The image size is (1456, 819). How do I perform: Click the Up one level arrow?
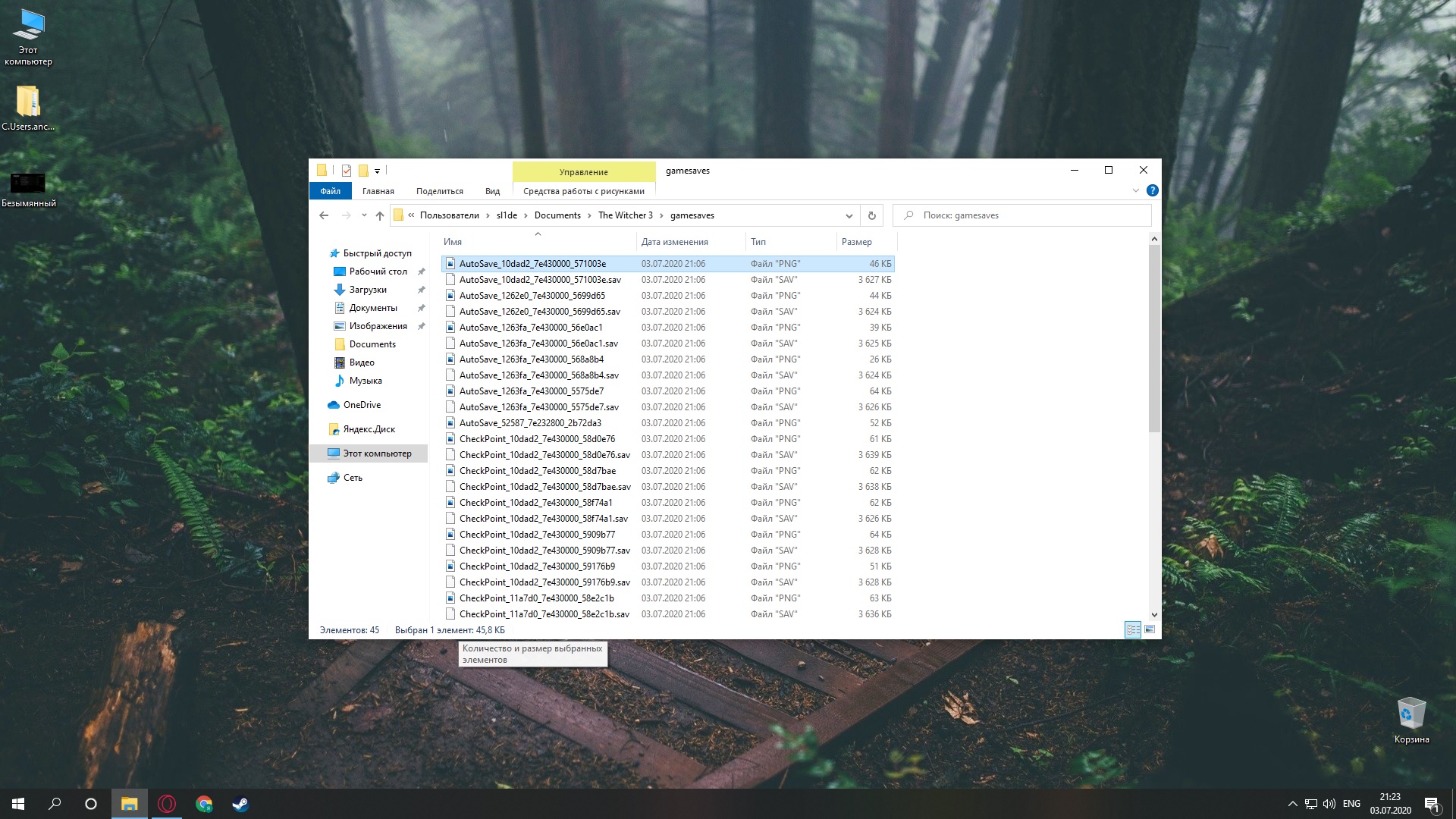coord(380,215)
